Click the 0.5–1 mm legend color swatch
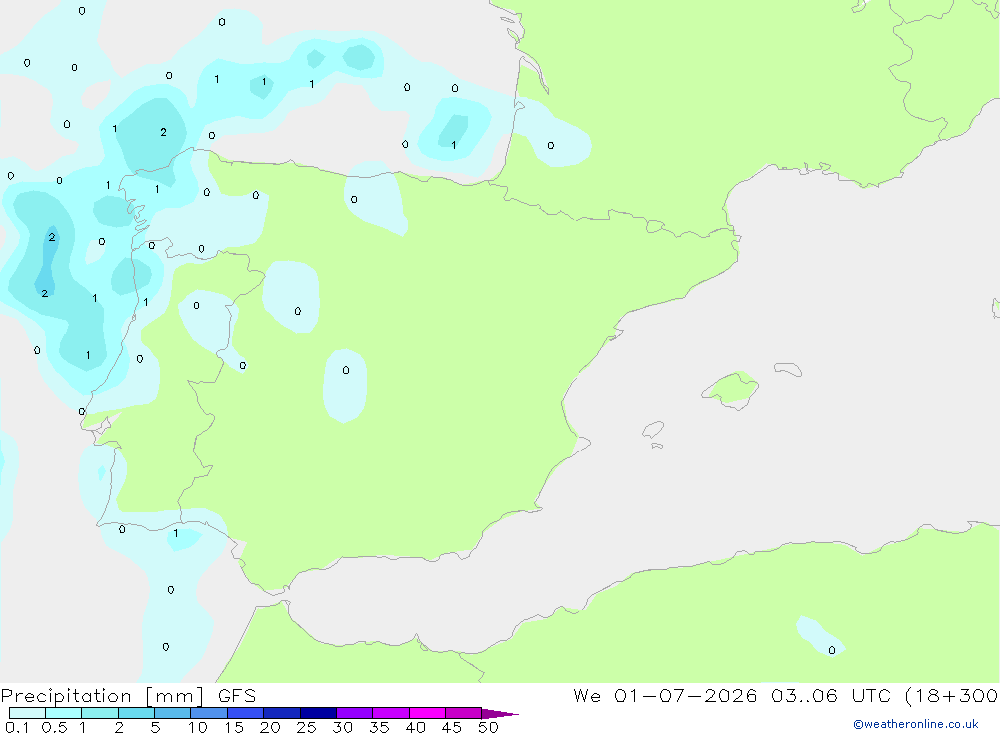Screen dimensions: 1000x733 point(64,713)
